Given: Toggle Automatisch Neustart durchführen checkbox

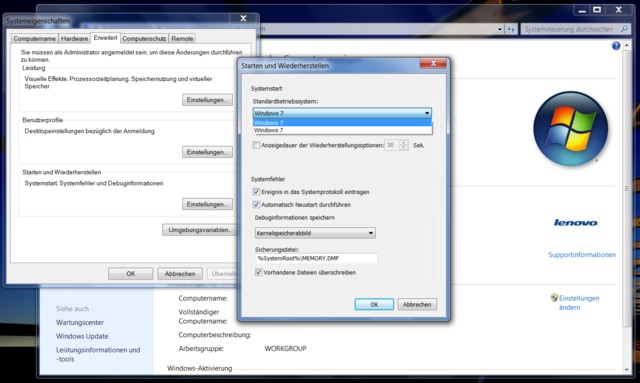Looking at the screenshot, I should tap(256, 205).
